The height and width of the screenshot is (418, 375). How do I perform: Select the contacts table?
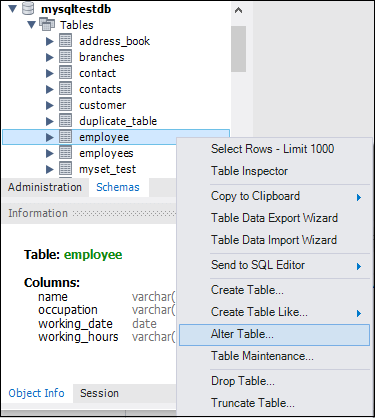coord(100,89)
